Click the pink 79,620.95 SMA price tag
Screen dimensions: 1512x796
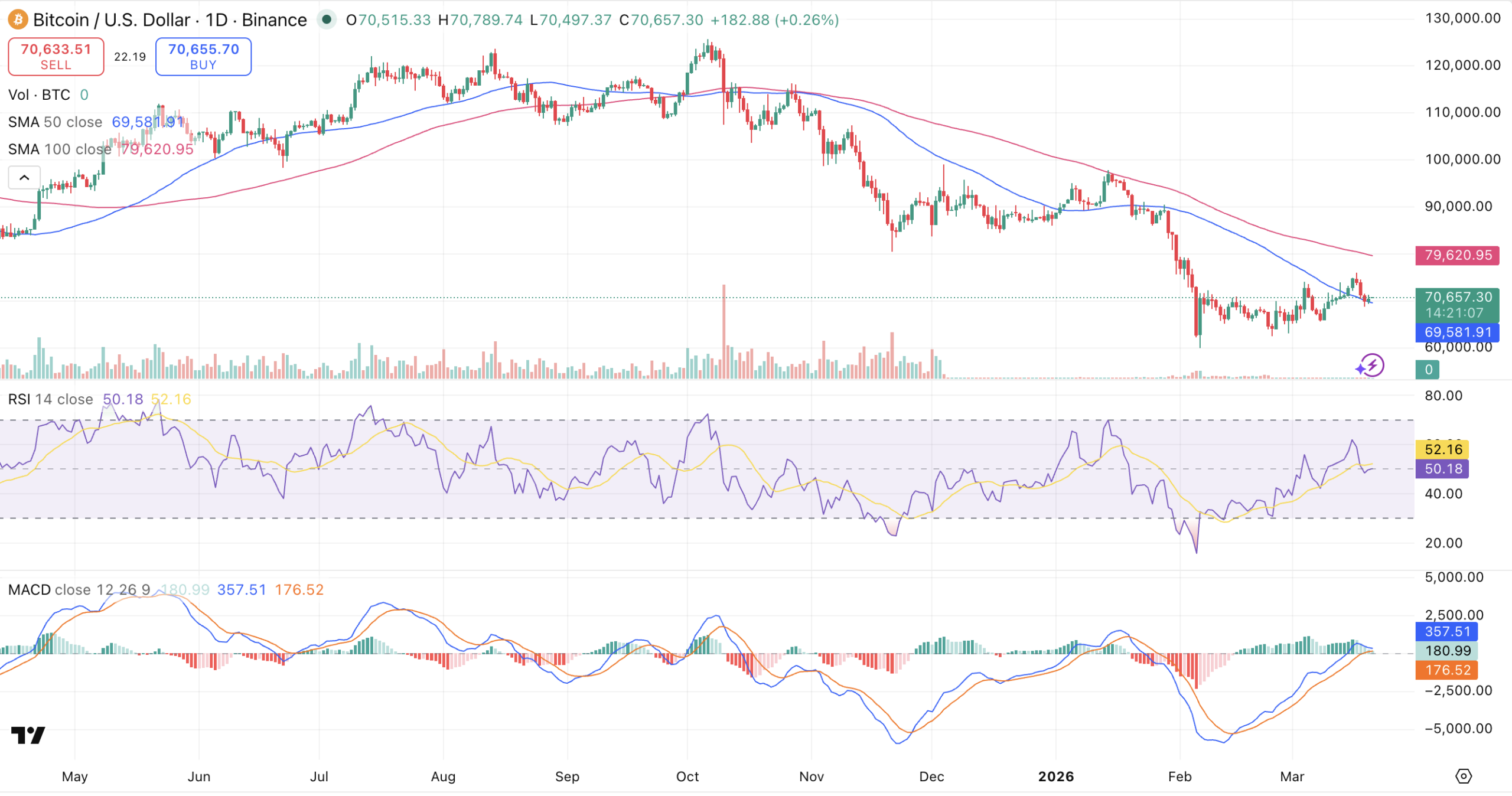pos(1458,255)
